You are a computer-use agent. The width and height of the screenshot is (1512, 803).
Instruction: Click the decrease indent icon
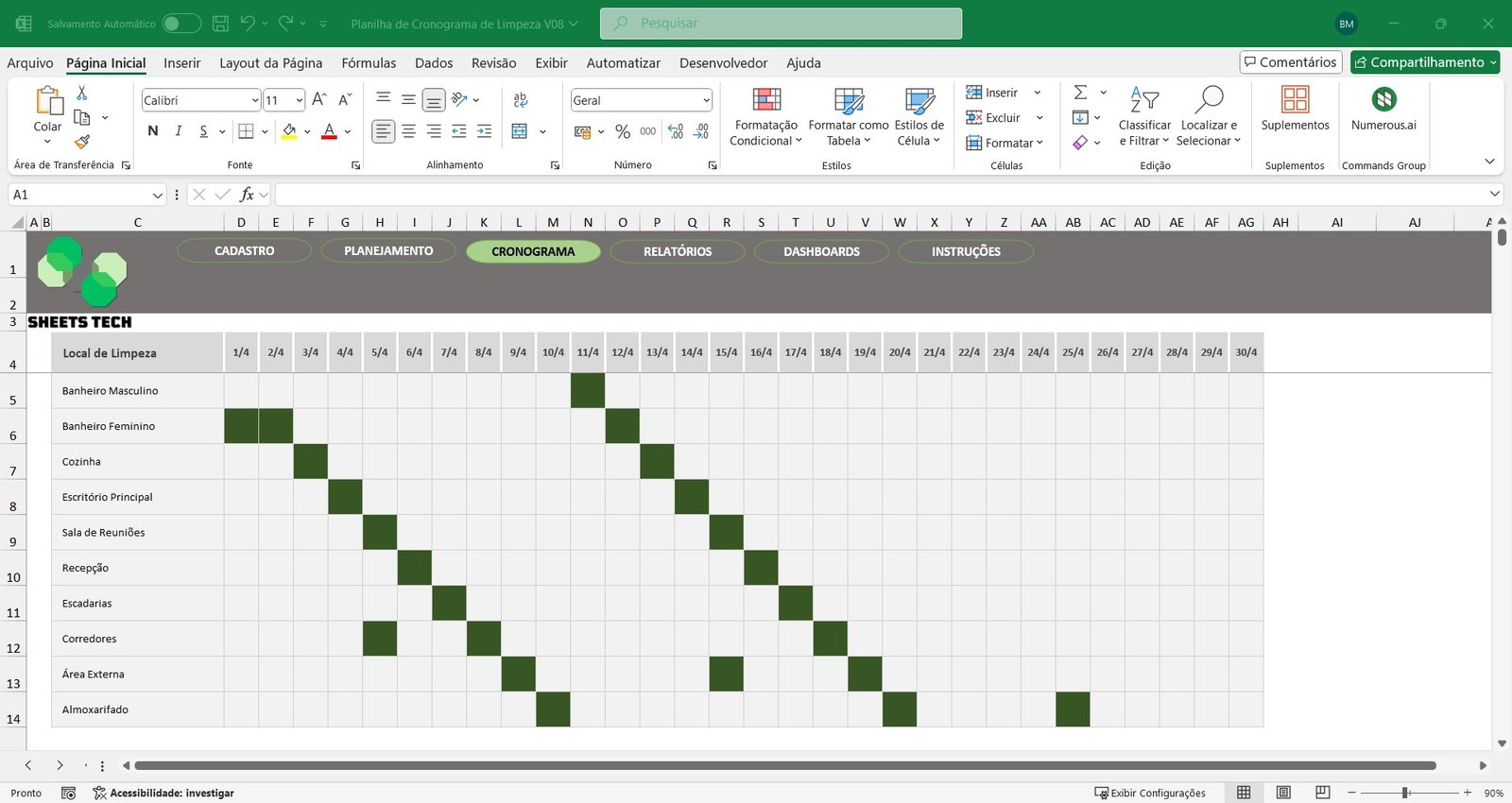click(458, 131)
